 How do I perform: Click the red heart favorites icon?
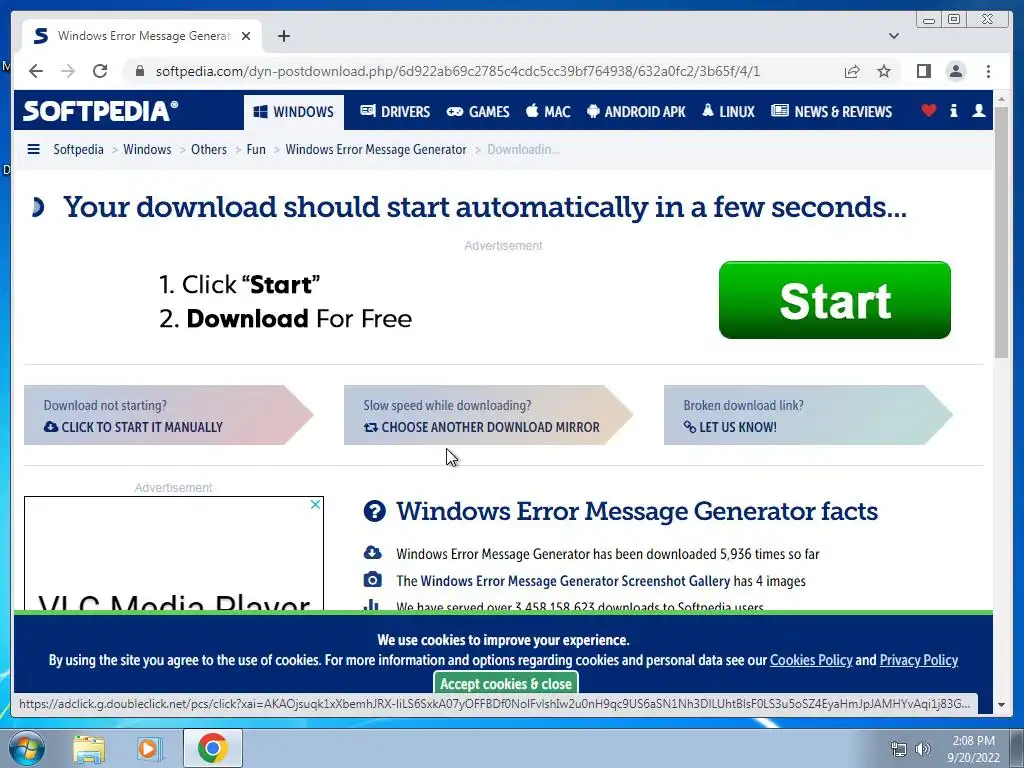coord(928,110)
